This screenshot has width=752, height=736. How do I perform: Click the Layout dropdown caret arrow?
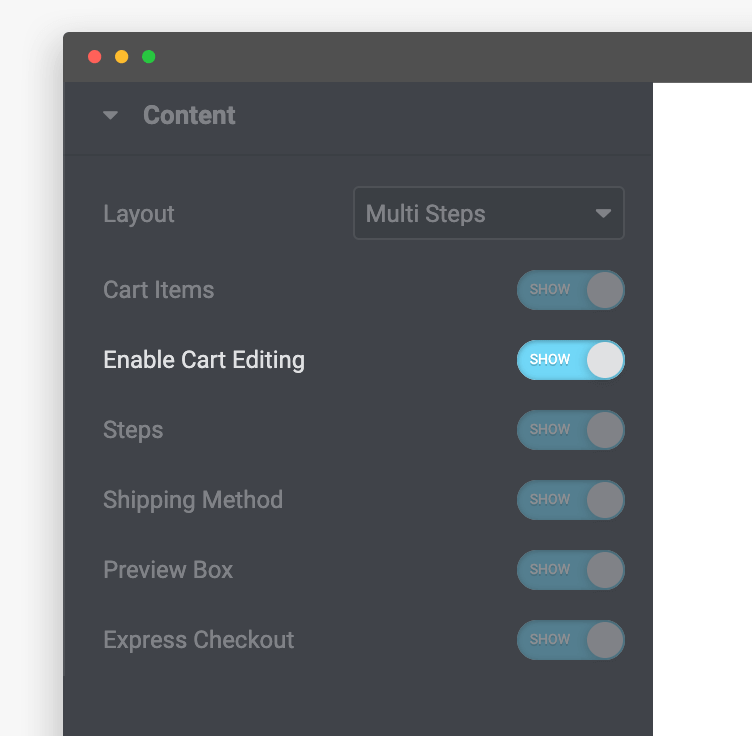(603, 213)
